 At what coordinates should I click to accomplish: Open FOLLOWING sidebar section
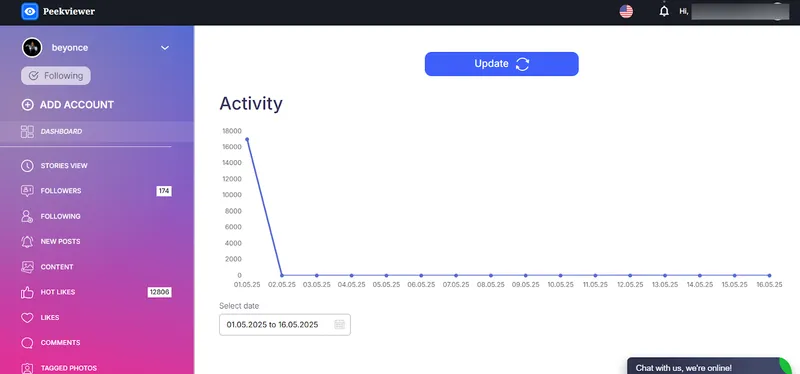coord(61,216)
